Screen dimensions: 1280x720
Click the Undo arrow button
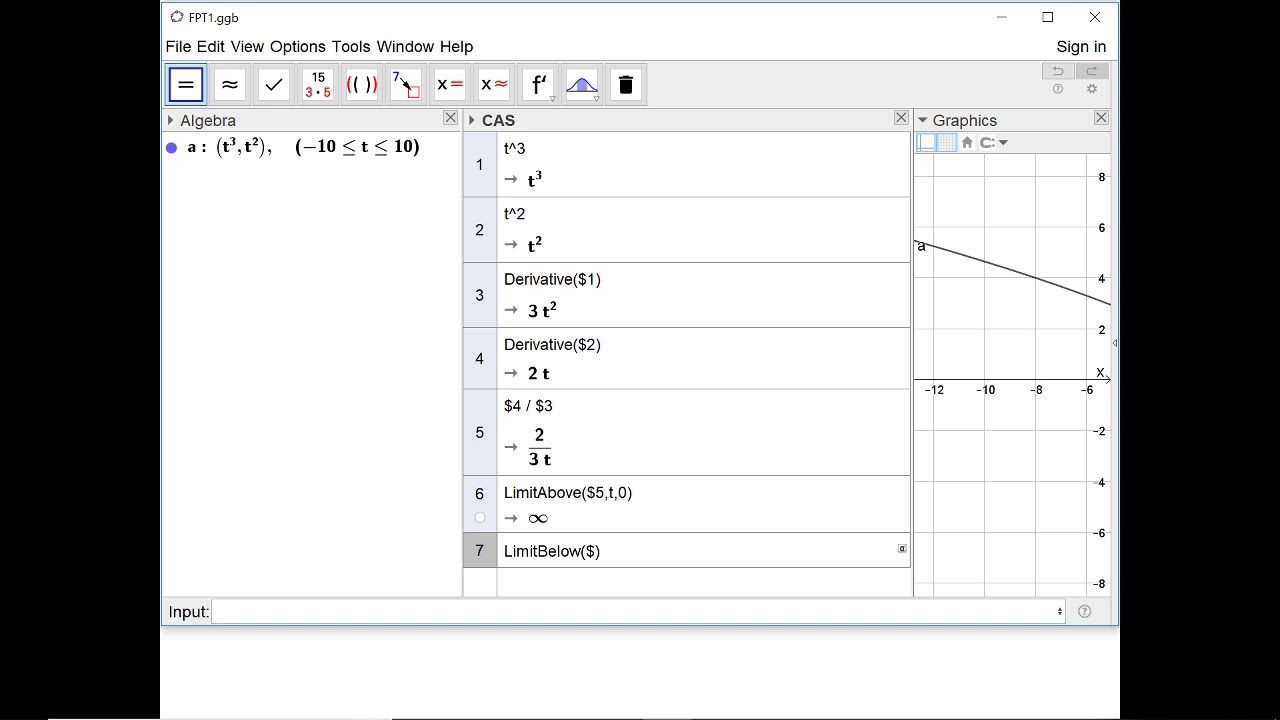click(1058, 71)
